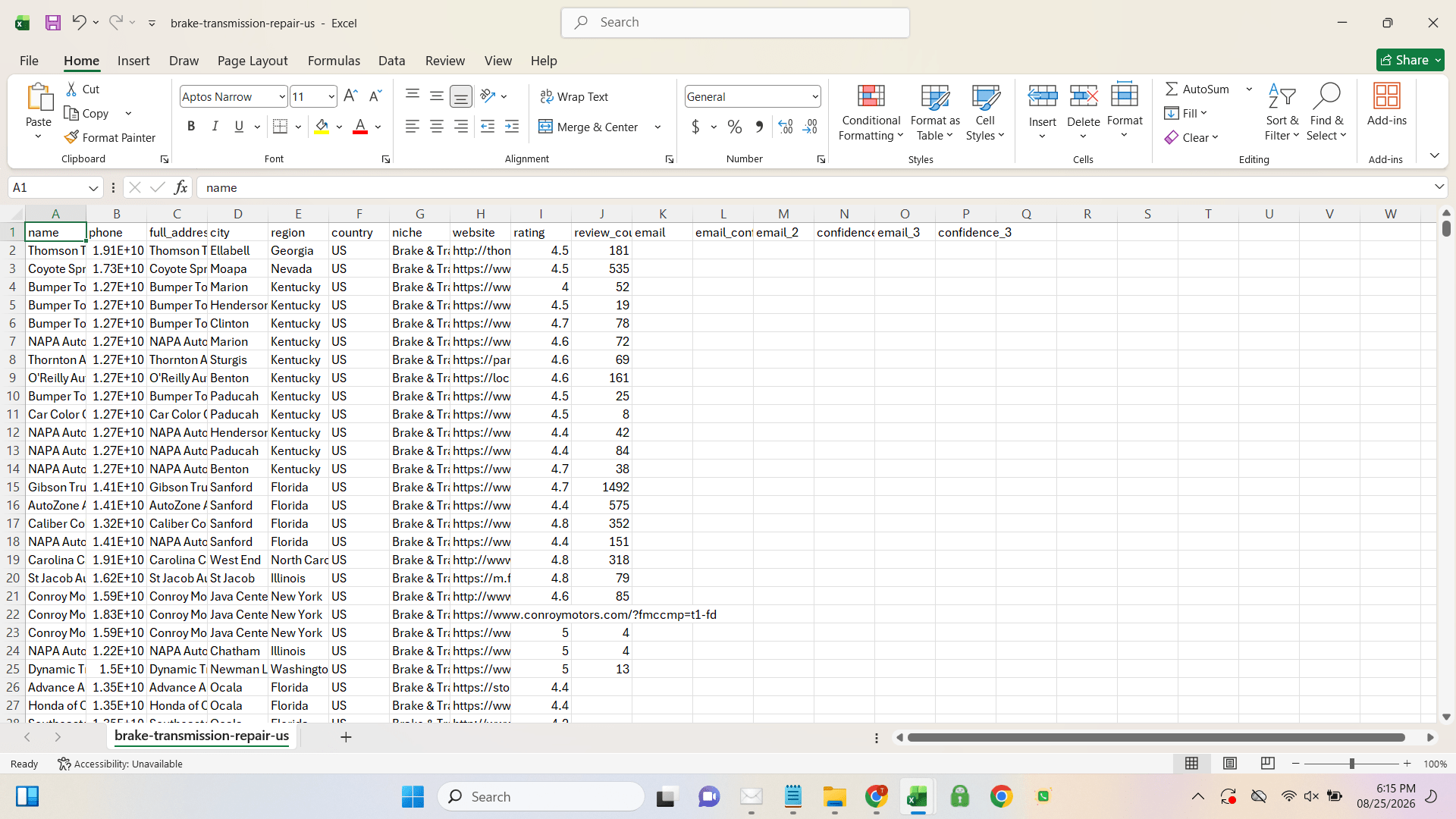Screen dimensions: 1456x819
Task: Open the font size dropdown
Action: (331, 96)
